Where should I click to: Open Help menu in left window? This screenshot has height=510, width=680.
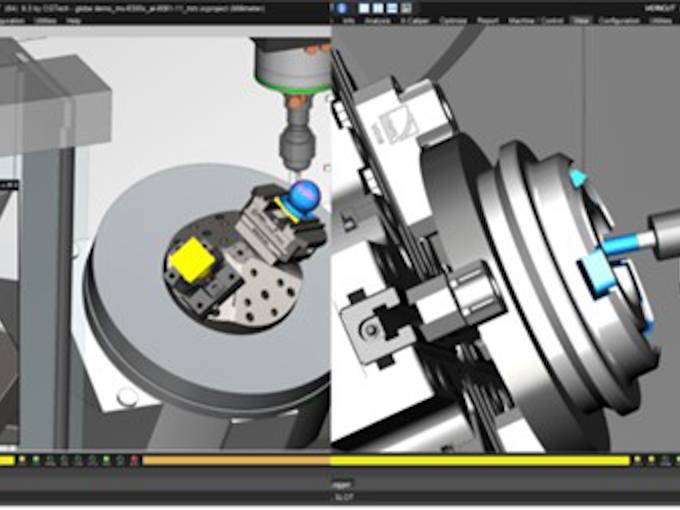click(x=74, y=19)
